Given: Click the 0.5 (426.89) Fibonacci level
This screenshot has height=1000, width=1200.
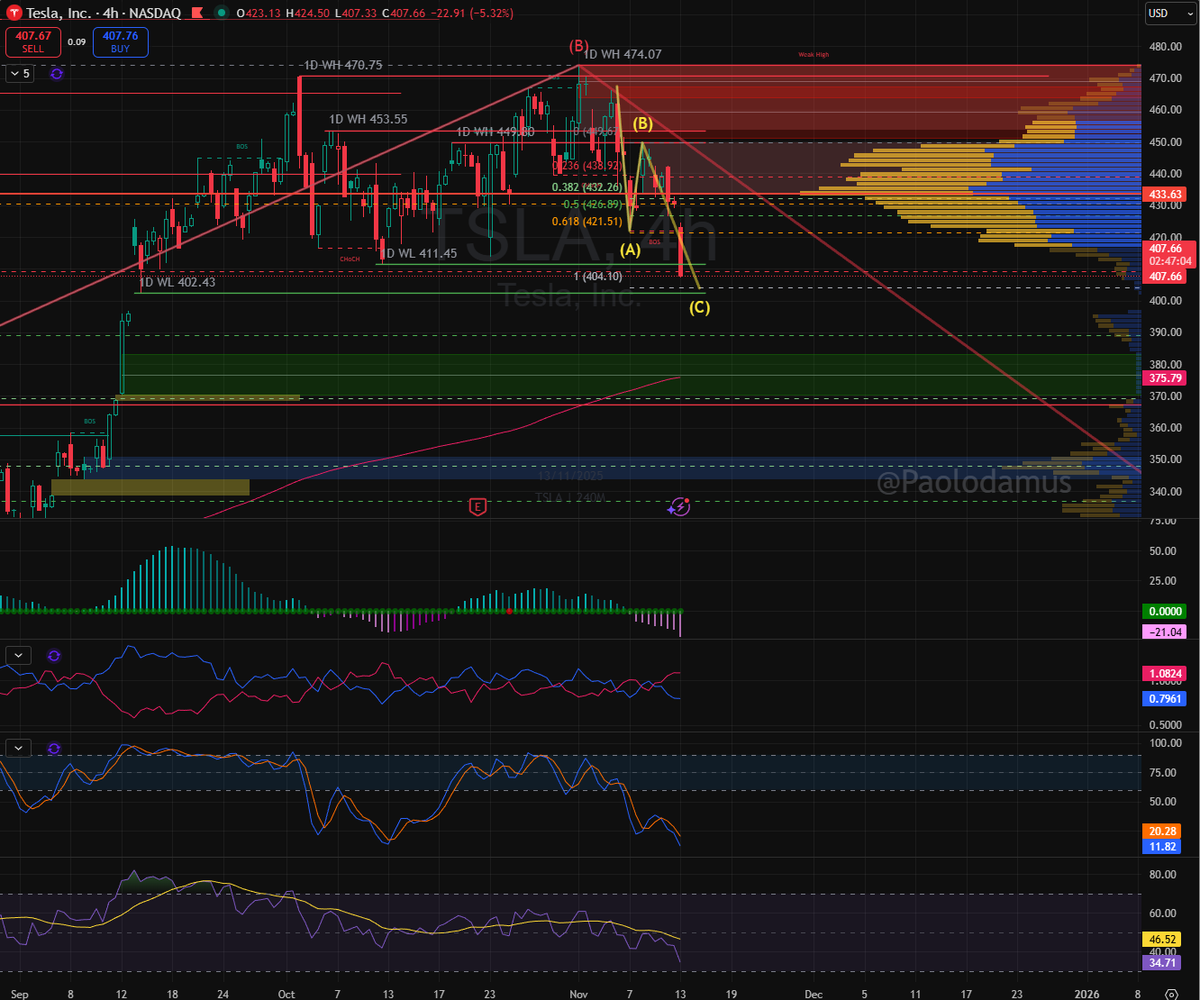Looking at the screenshot, I should 593,204.
